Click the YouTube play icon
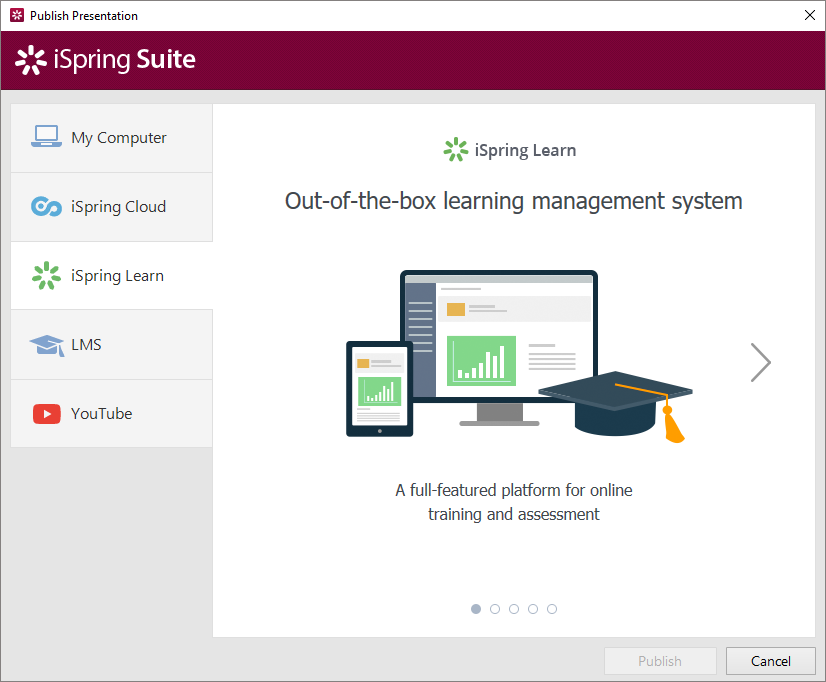The height and width of the screenshot is (682, 826). 46,413
